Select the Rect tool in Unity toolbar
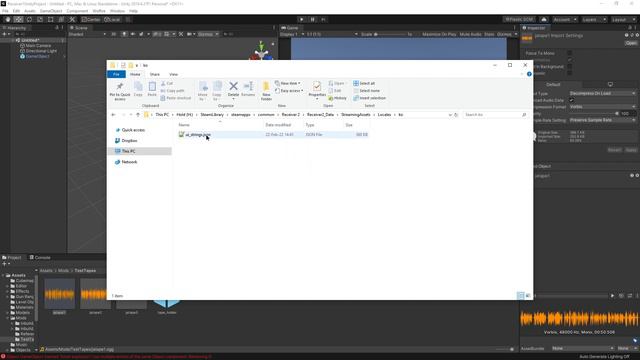Viewport: 640px width, 360px height. (51, 20)
